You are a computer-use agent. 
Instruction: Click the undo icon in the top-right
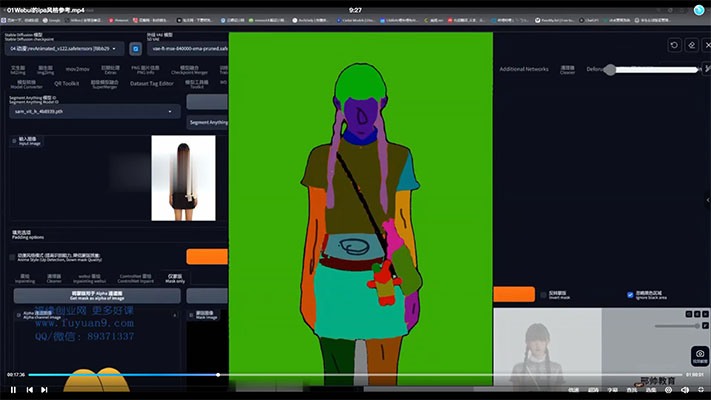pos(674,45)
